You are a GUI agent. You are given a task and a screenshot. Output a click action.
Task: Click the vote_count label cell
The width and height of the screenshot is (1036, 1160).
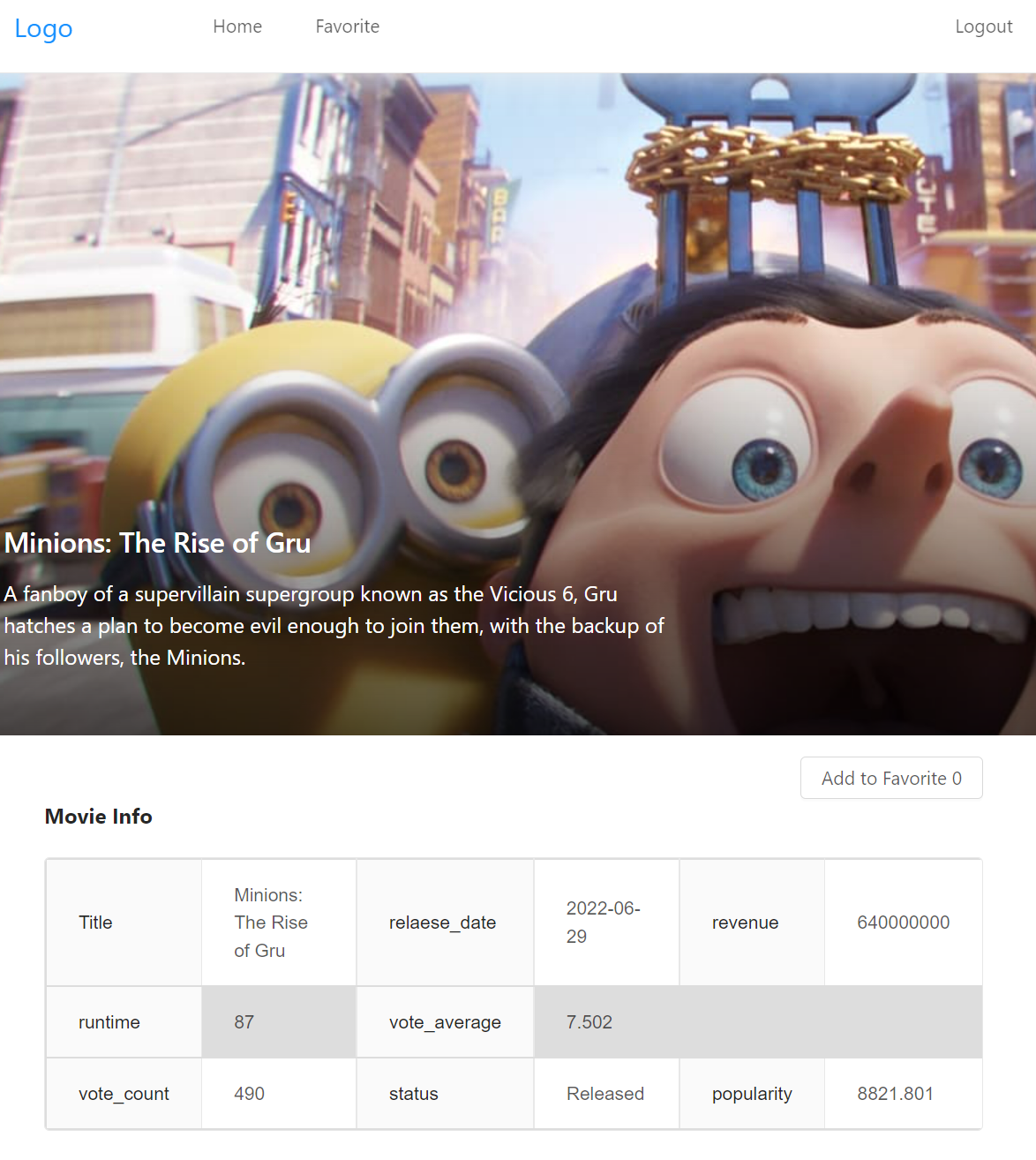[124, 1094]
